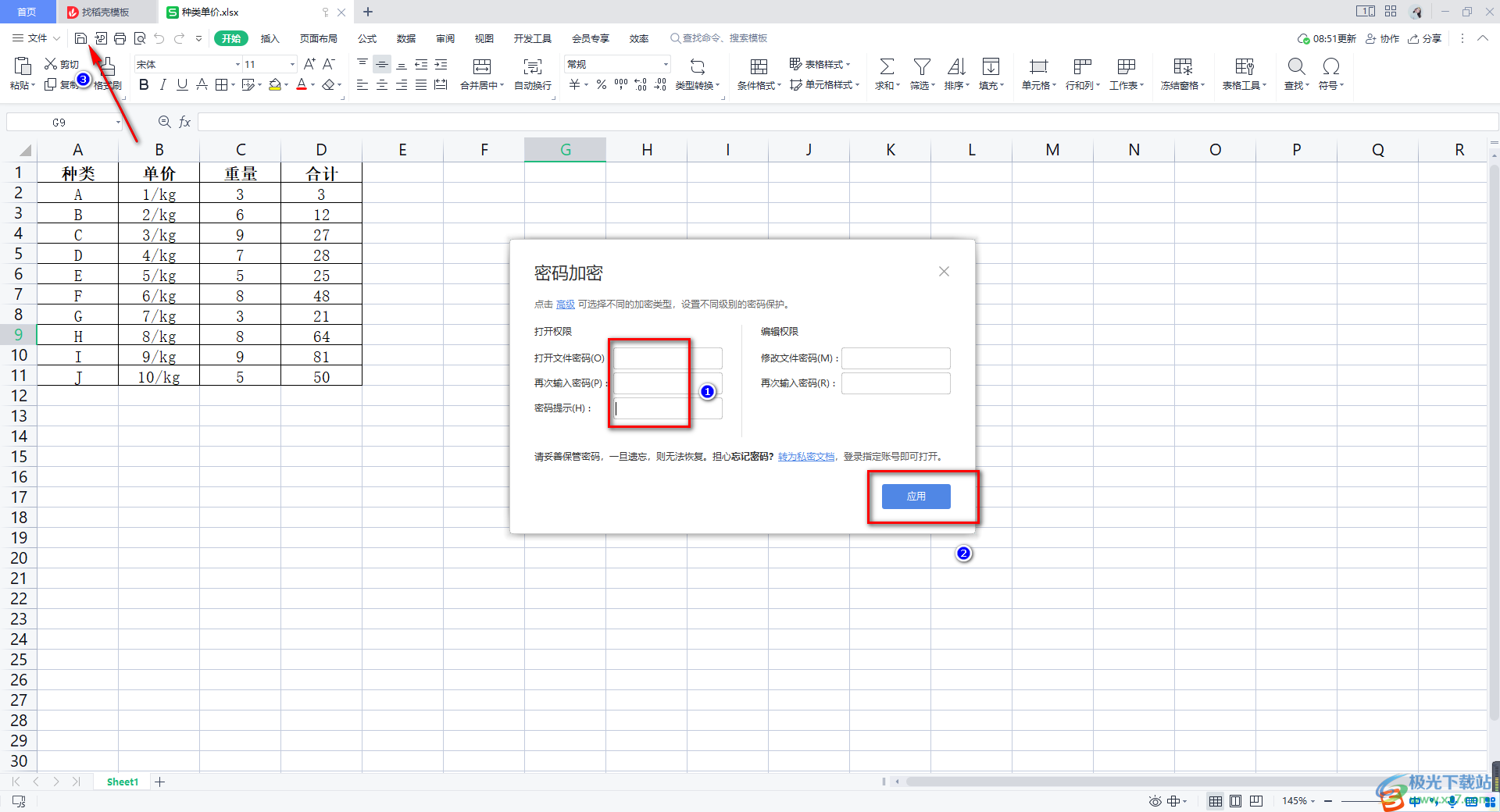Click the Table Tools (表格工具) icon
Viewport: 1500px width, 812px height.
[x=1245, y=66]
